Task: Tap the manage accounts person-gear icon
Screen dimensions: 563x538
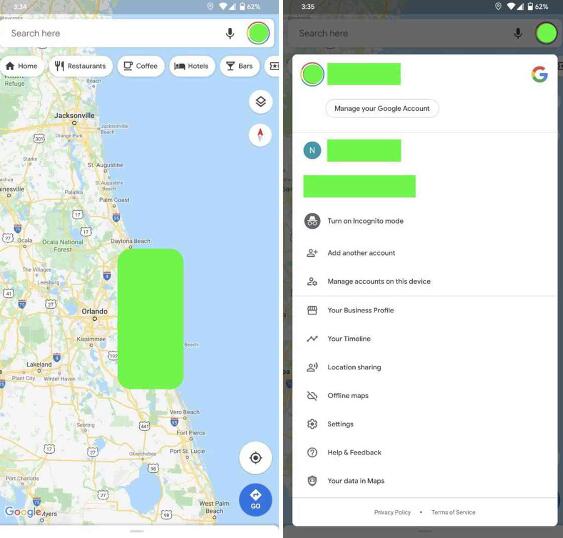Action: point(312,281)
